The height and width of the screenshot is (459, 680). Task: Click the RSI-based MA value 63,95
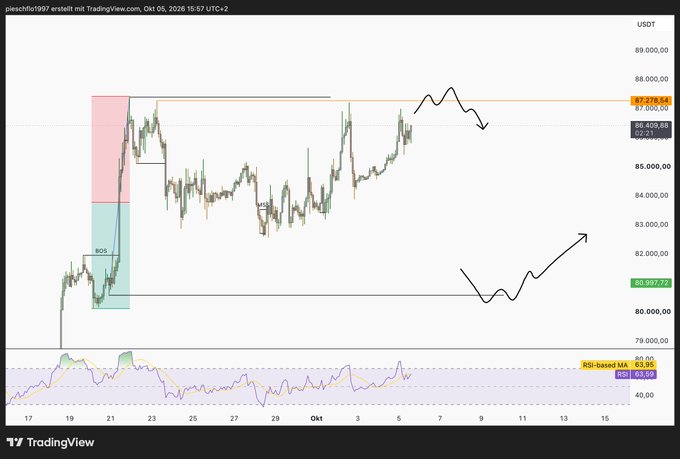coord(644,365)
